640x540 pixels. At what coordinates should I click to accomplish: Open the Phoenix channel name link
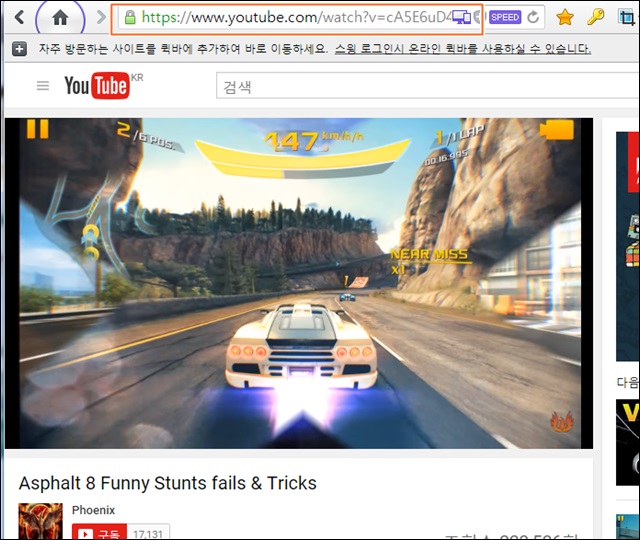93,510
